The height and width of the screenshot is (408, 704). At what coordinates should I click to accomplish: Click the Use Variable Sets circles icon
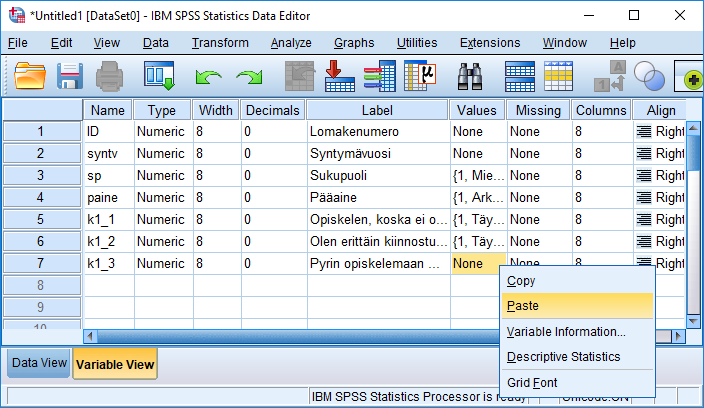click(x=649, y=76)
